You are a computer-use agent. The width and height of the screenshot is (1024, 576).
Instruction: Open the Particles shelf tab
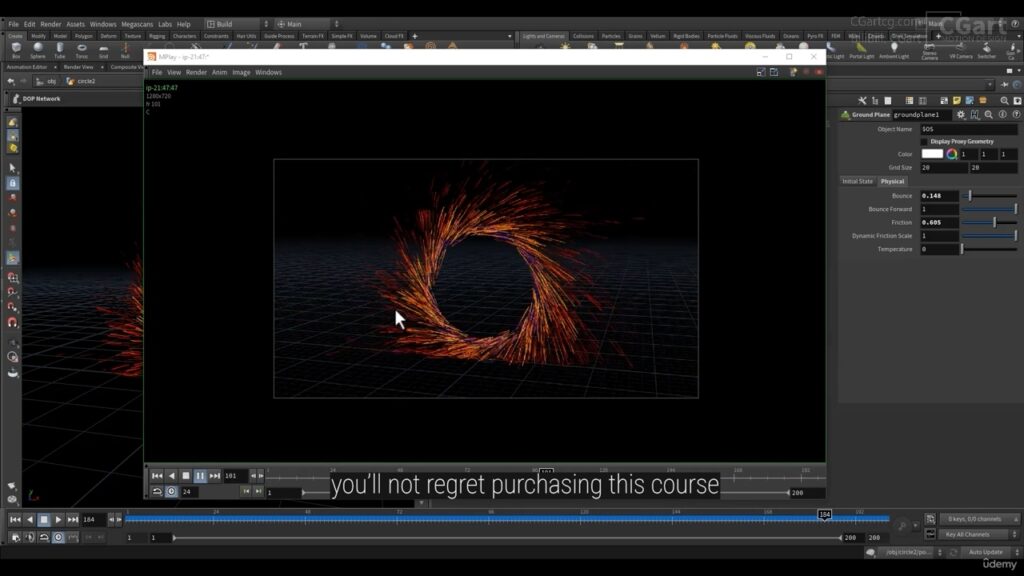611,36
